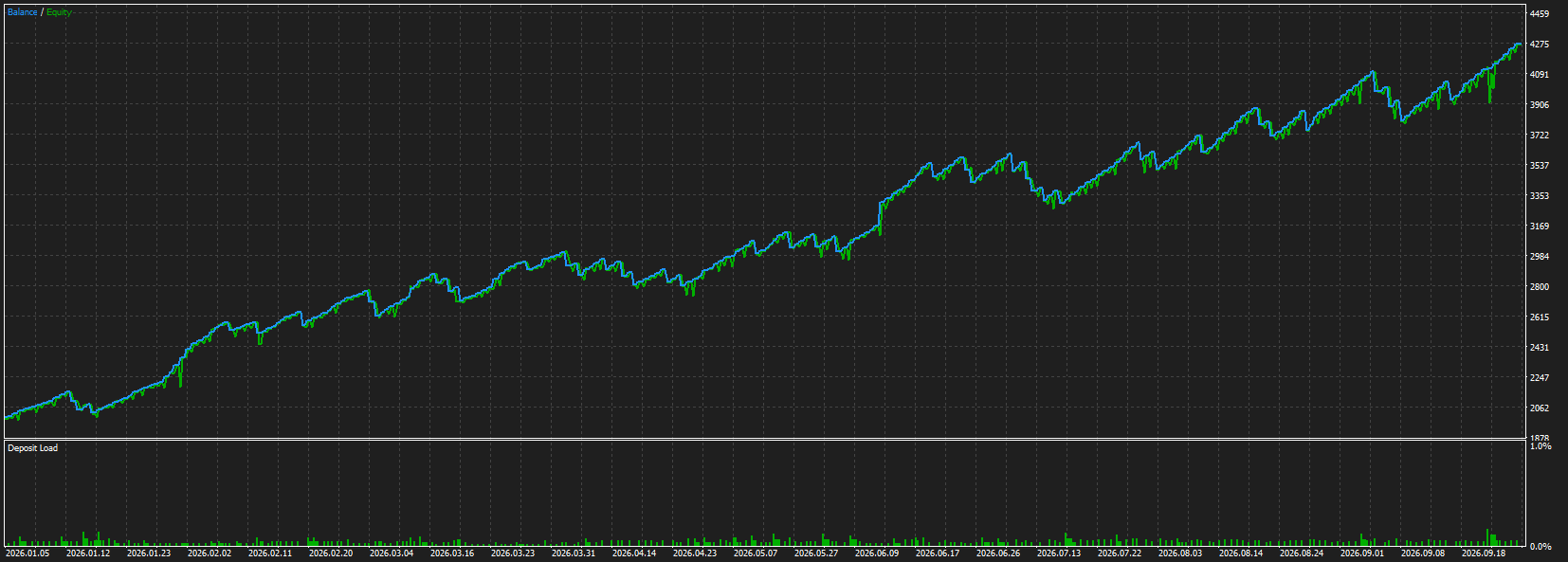Click the 2026.06.17 date label
The width and height of the screenshot is (1568, 562).
[x=938, y=553]
